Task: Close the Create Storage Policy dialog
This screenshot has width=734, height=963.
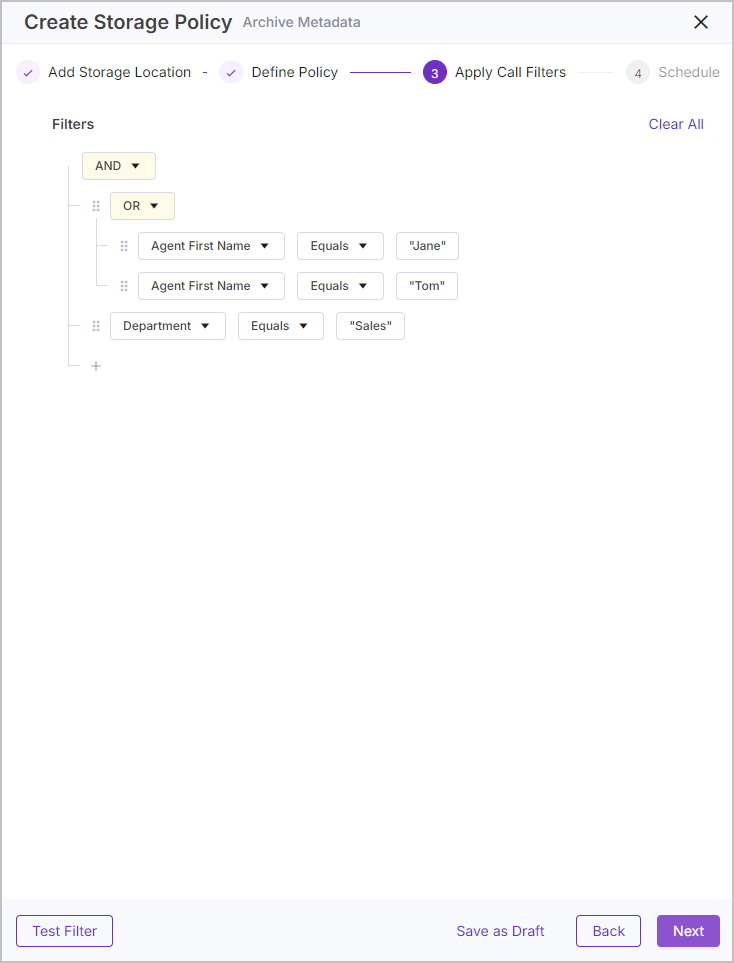Action: [x=701, y=22]
